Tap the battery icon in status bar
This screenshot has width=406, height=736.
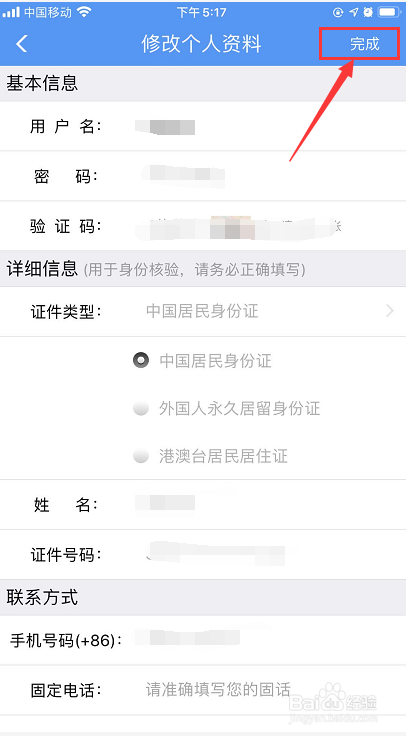pyautogui.click(x=389, y=12)
